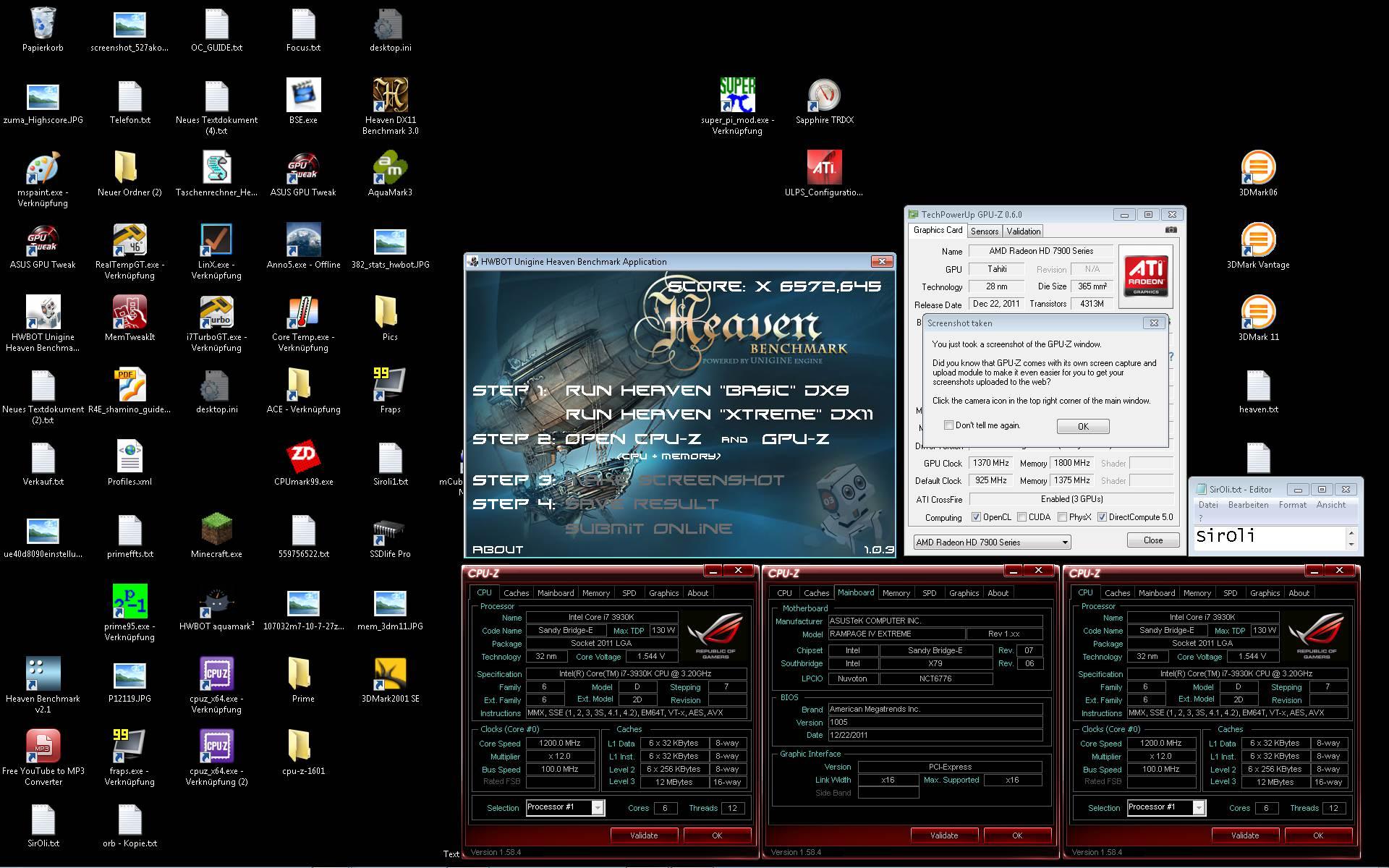The height and width of the screenshot is (868, 1389).
Task: Click Run Heaven "Xtreme" DX11 option
Action: pyautogui.click(x=719, y=414)
